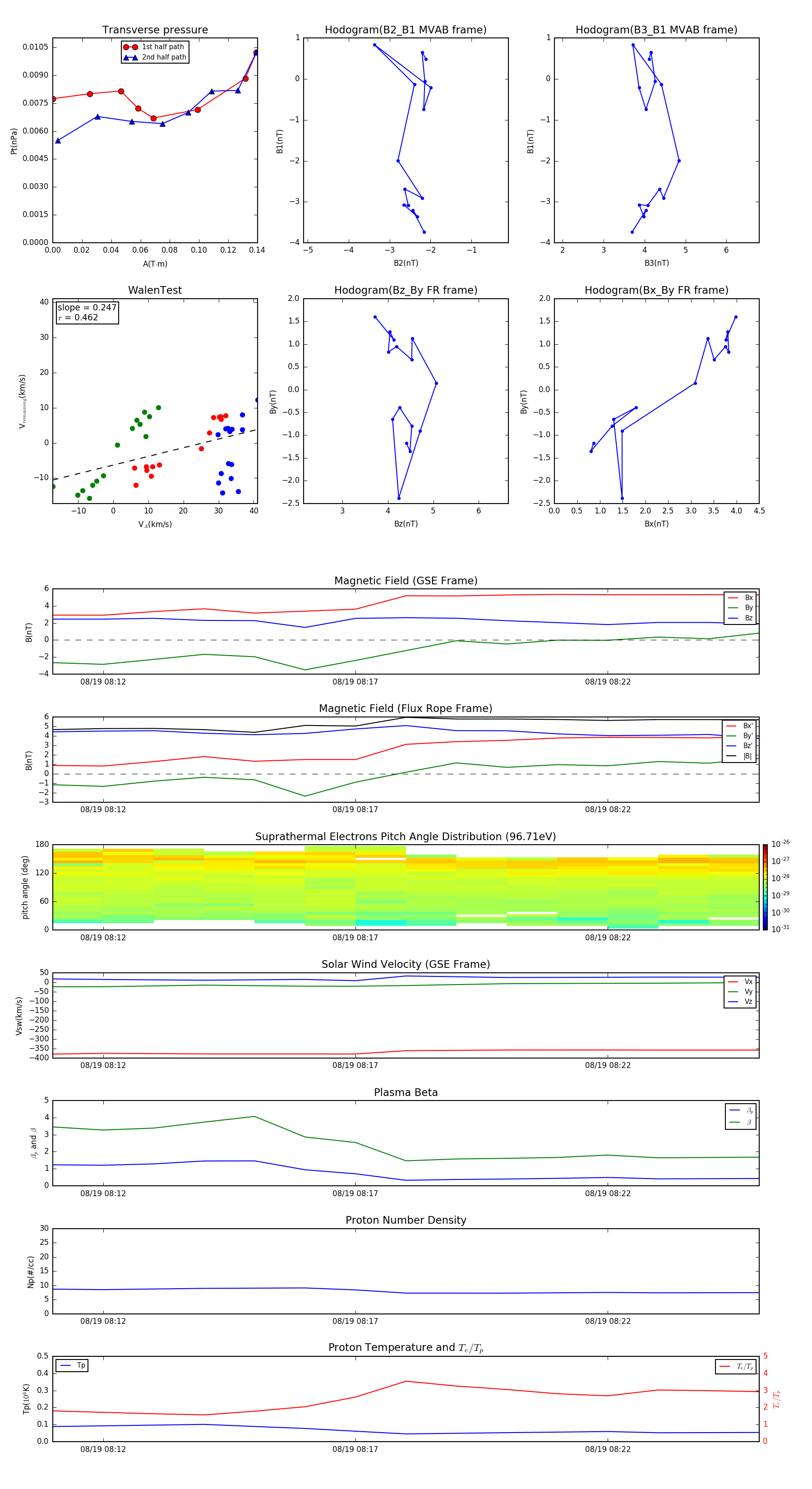Select the 10^-31 colorbar tick label
This screenshot has height=1489, width=812.
[780, 929]
